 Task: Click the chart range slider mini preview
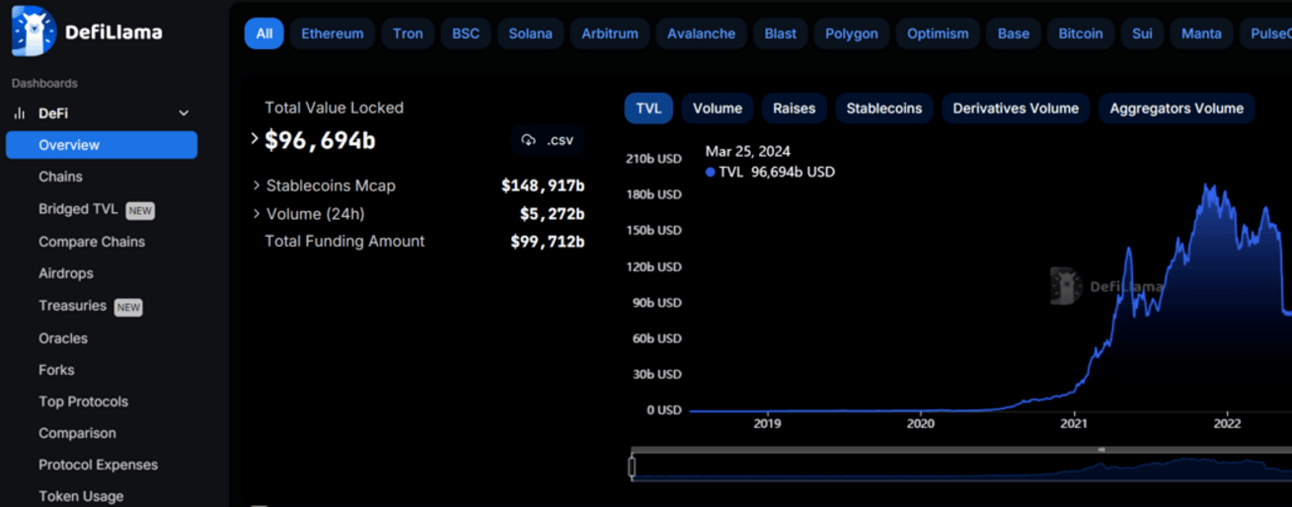pos(962,467)
